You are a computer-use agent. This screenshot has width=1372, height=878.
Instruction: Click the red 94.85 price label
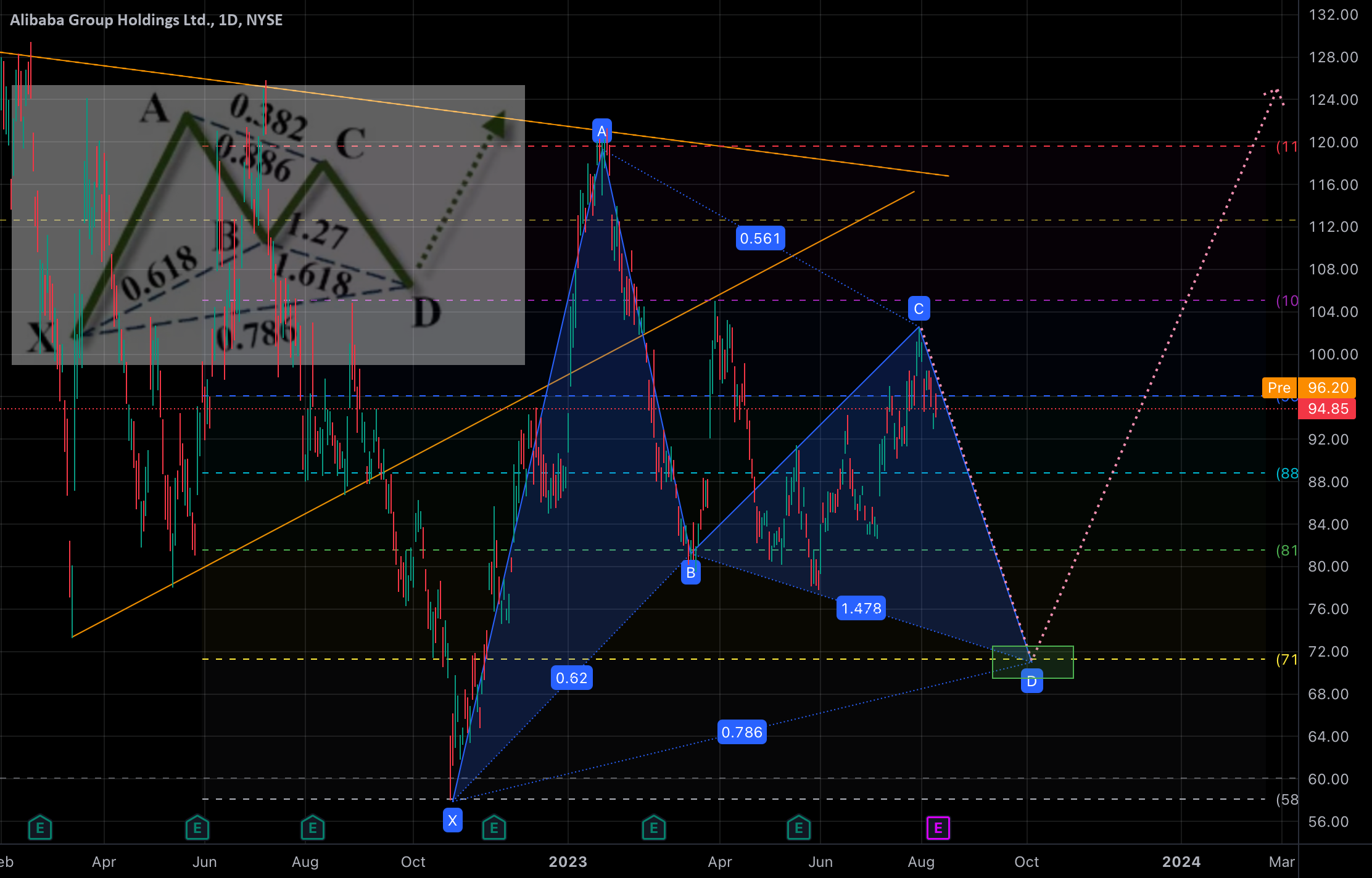click(1327, 409)
